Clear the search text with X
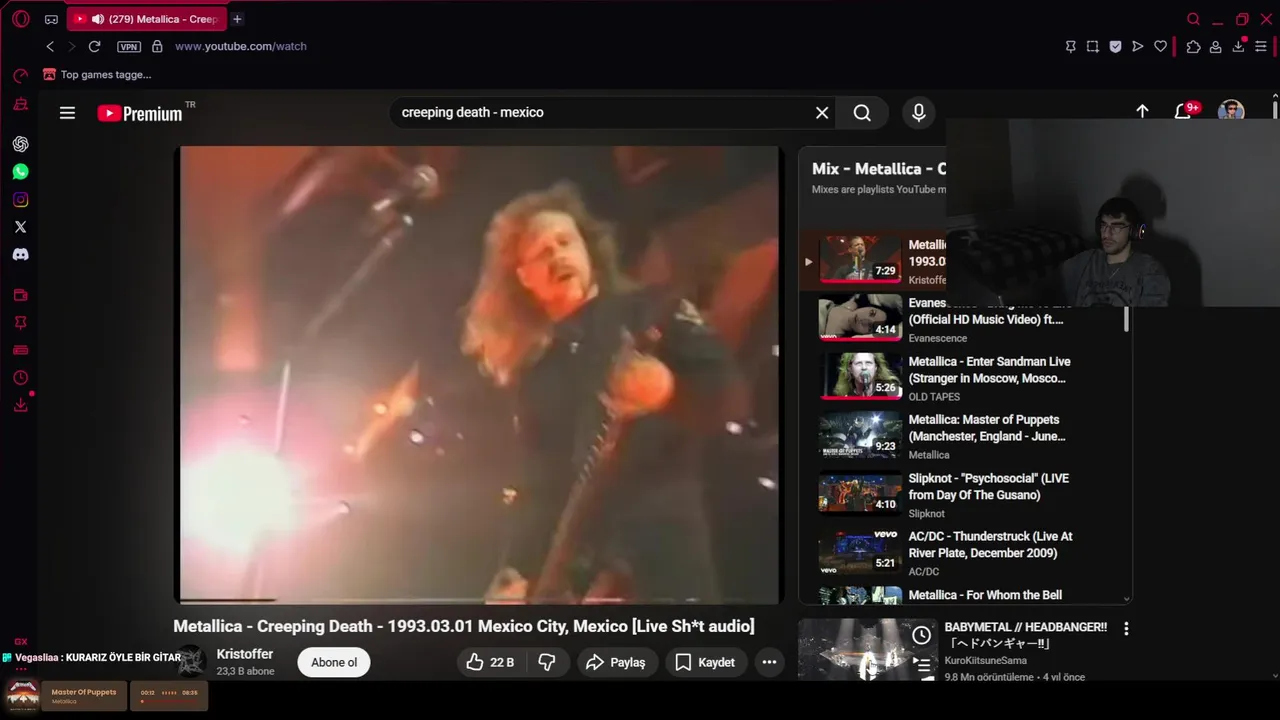Screen dimensions: 1280x720 [822, 113]
